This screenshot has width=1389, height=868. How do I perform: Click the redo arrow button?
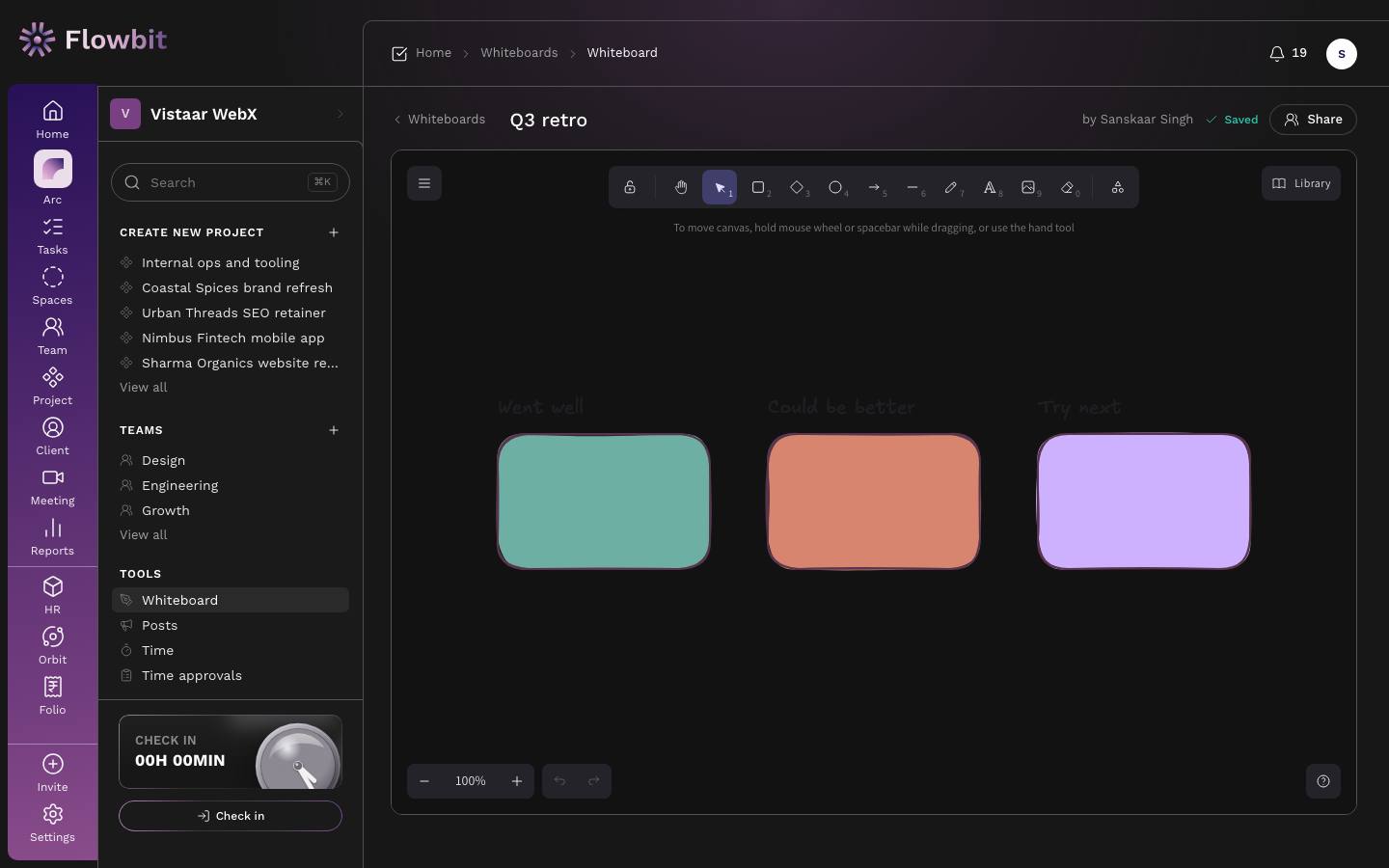coord(594,781)
